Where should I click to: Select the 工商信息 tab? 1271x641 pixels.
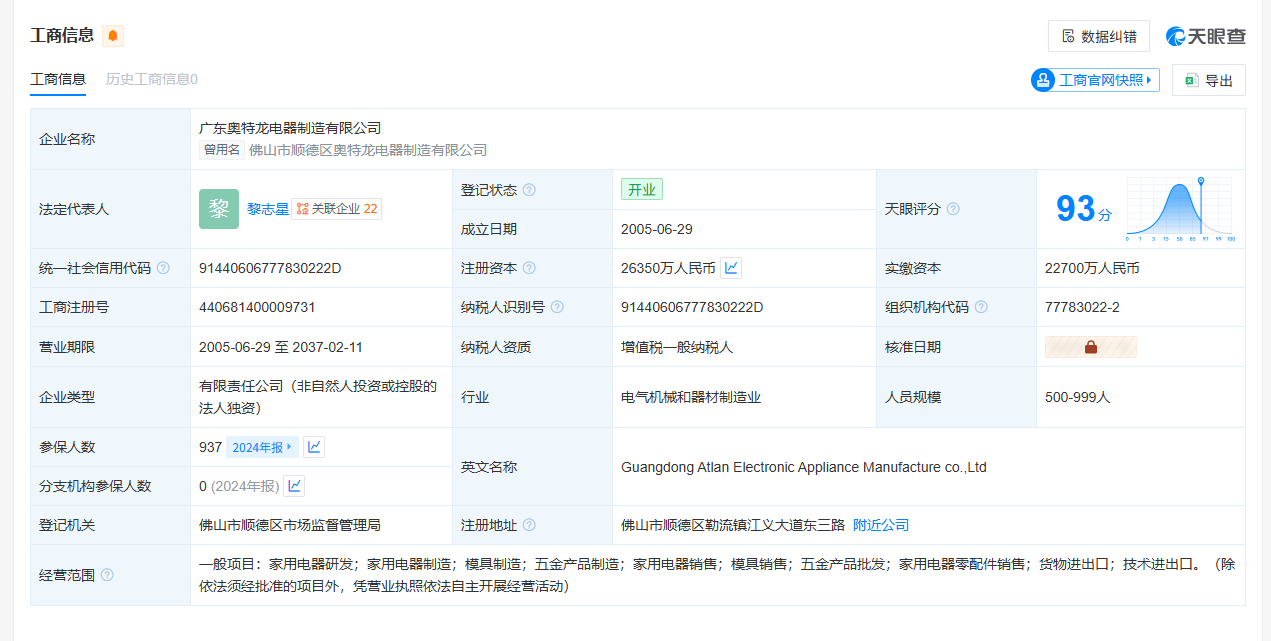[x=58, y=79]
